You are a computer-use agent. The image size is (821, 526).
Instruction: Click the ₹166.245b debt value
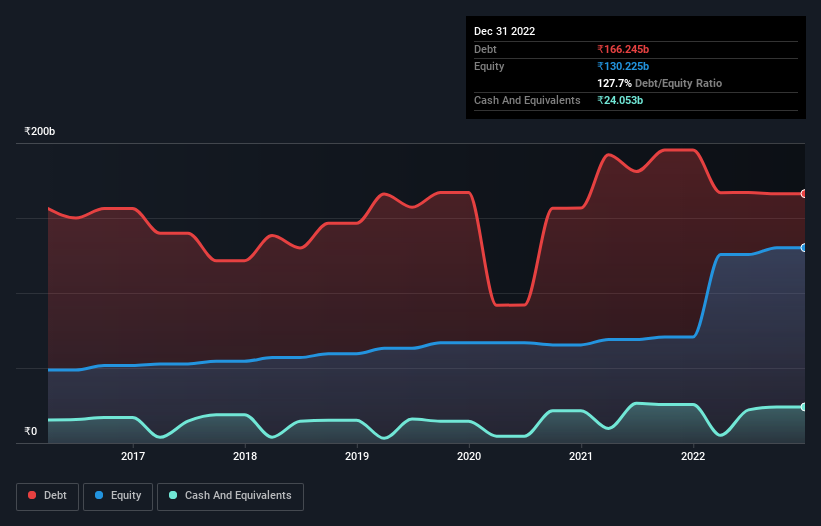coord(623,49)
